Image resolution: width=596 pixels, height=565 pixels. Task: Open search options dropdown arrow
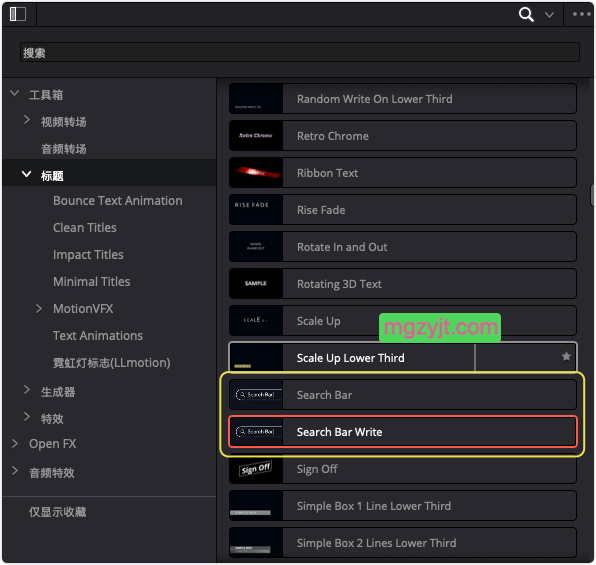[549, 15]
